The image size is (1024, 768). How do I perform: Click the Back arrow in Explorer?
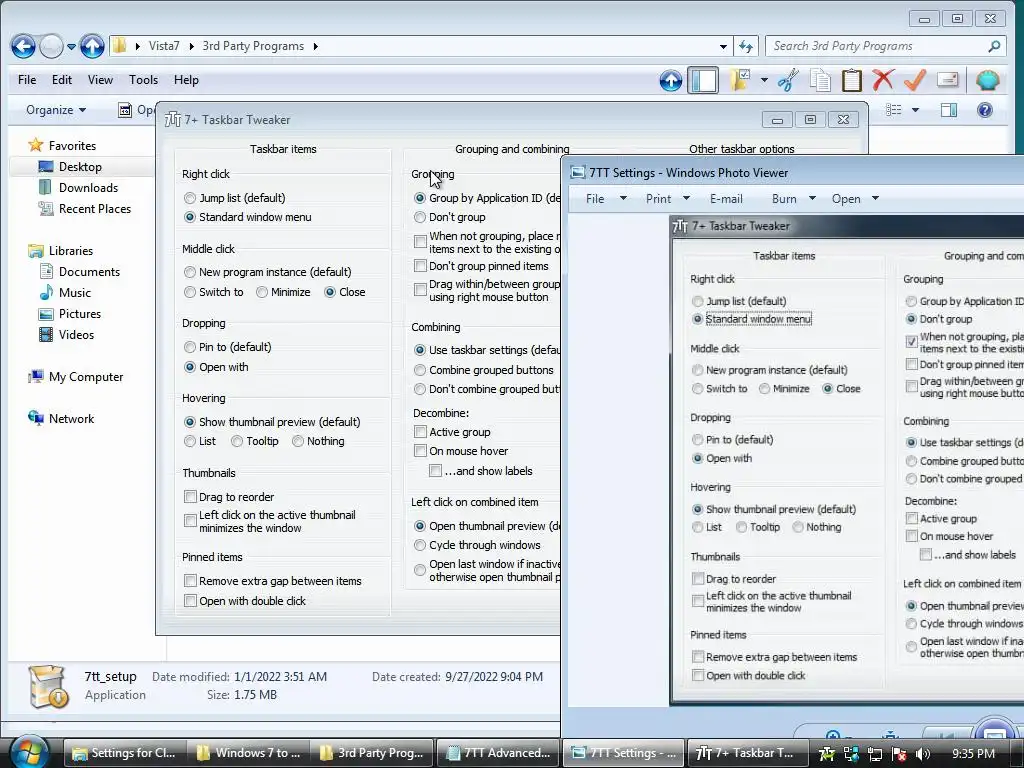pyautogui.click(x=24, y=46)
